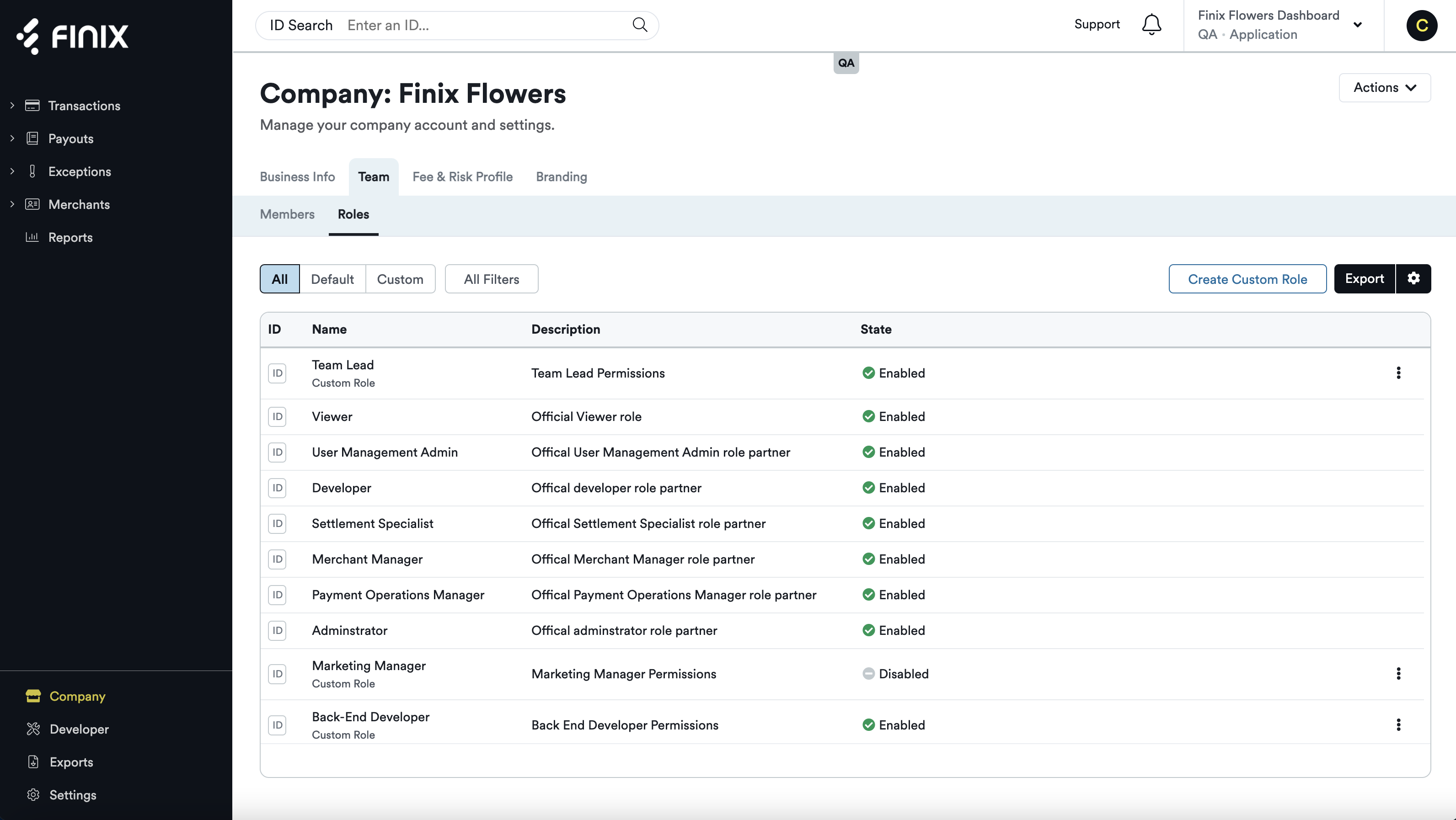Image resolution: width=1456 pixels, height=820 pixels.
Task: Click the Merchant Manager role name
Action: pos(367,559)
